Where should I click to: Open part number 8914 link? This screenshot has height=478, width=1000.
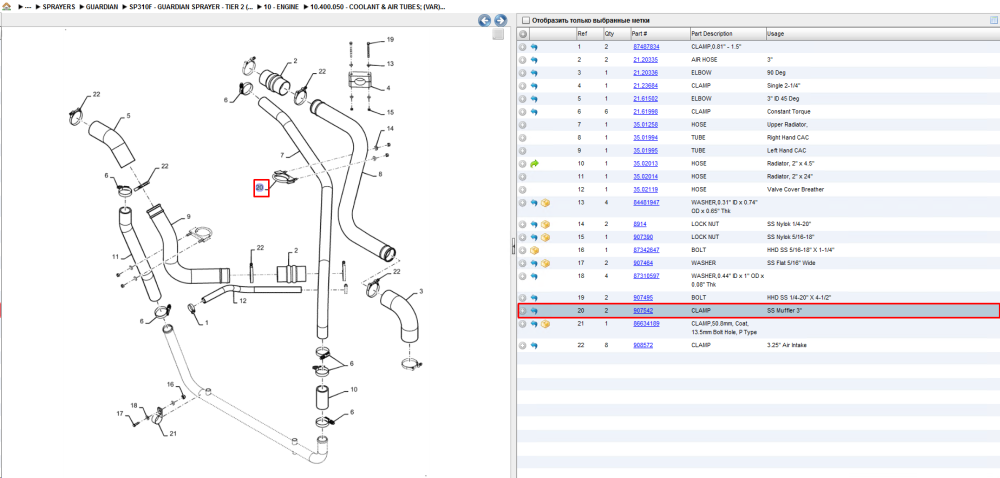pyautogui.click(x=638, y=224)
